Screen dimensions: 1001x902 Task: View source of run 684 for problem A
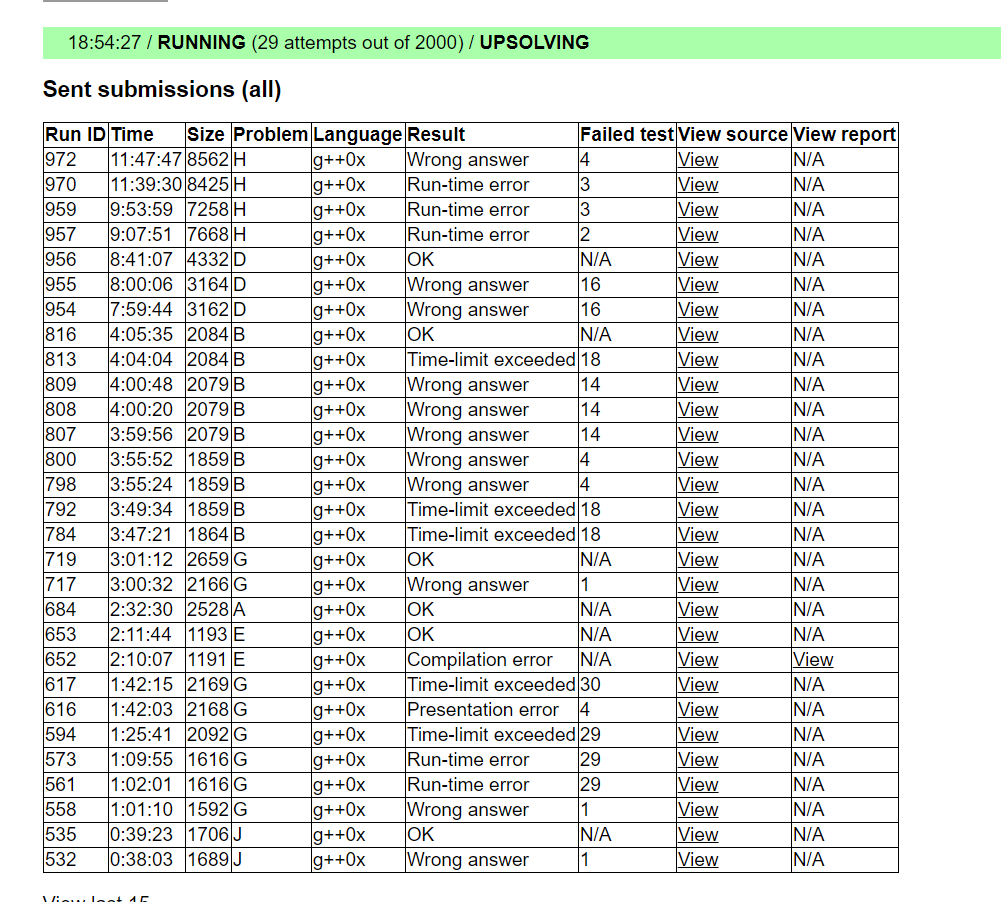coord(697,610)
